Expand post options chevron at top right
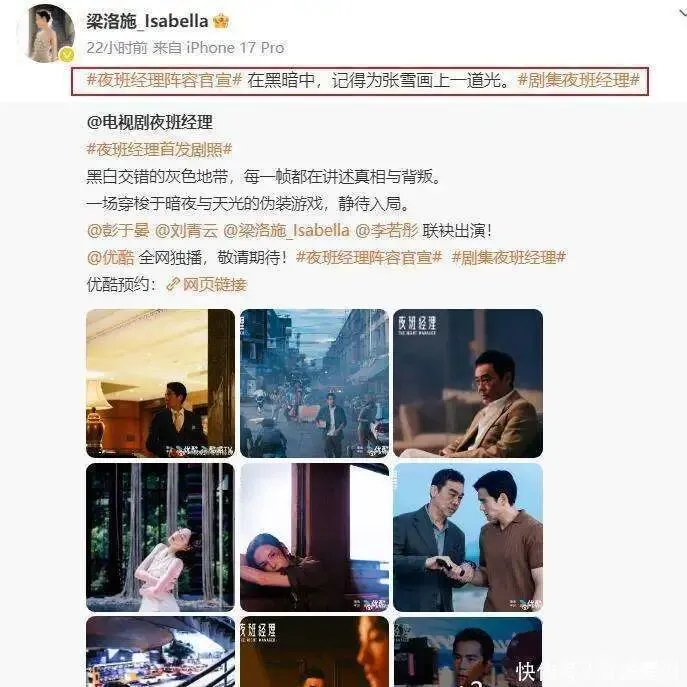The height and width of the screenshot is (687, 687). (x=681, y=12)
